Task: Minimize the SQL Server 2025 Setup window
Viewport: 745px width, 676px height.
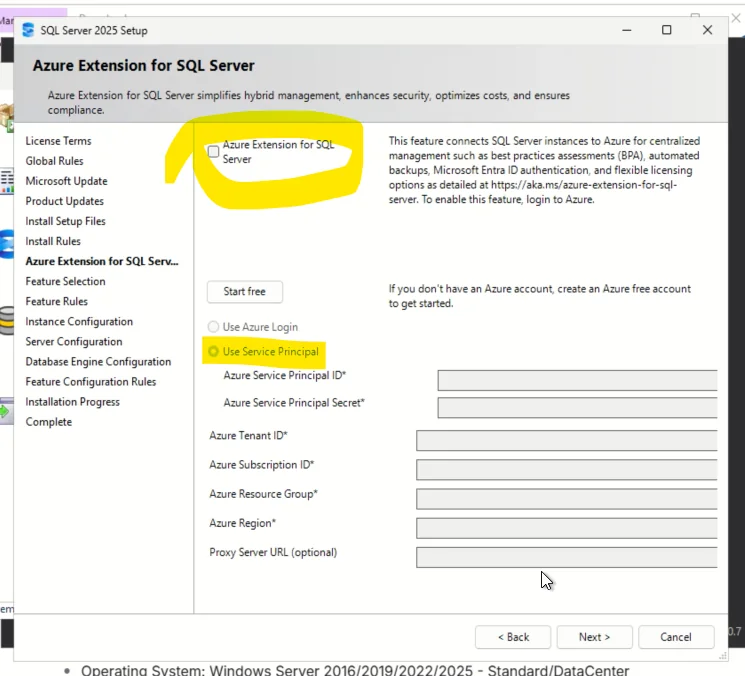Action: tap(627, 30)
